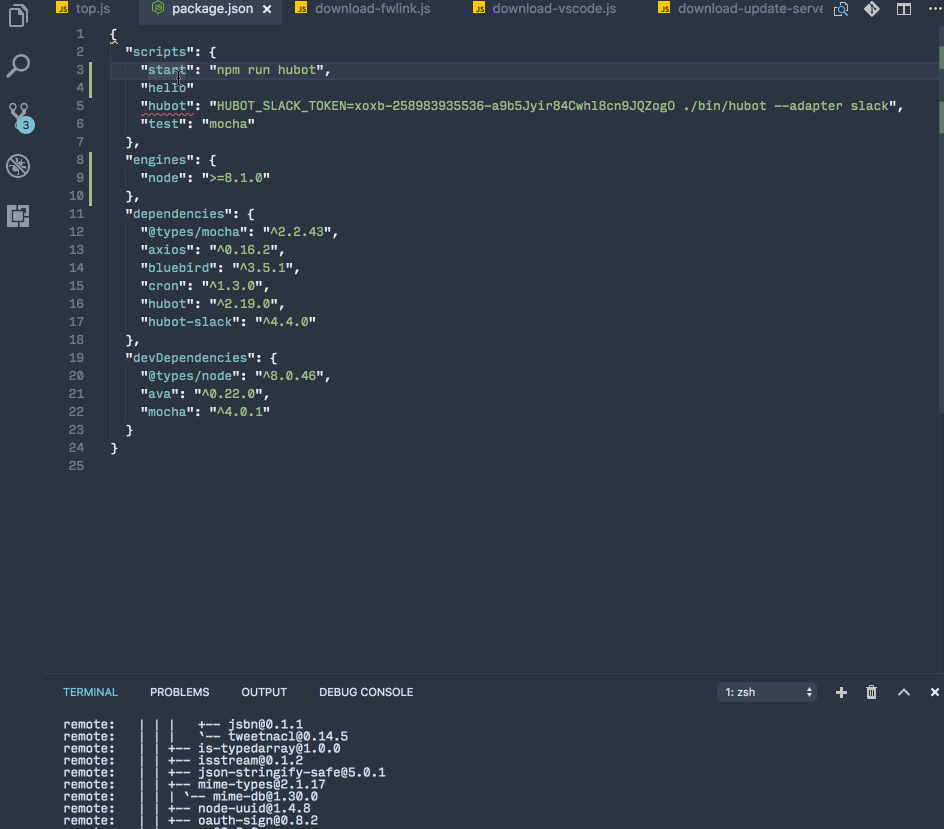Switch to the DEBUG CONSOLE tab
This screenshot has height=829, width=944.
coord(366,692)
